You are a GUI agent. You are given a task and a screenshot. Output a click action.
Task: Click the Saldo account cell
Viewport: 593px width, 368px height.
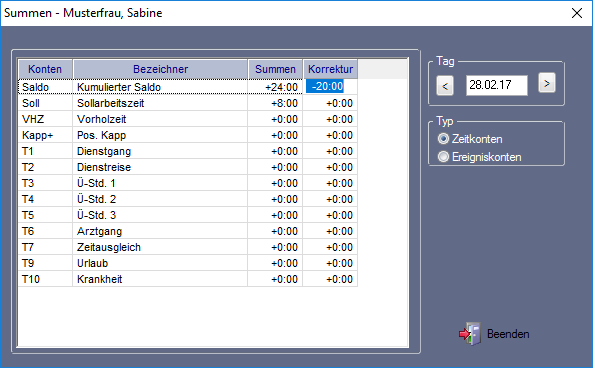[45, 87]
